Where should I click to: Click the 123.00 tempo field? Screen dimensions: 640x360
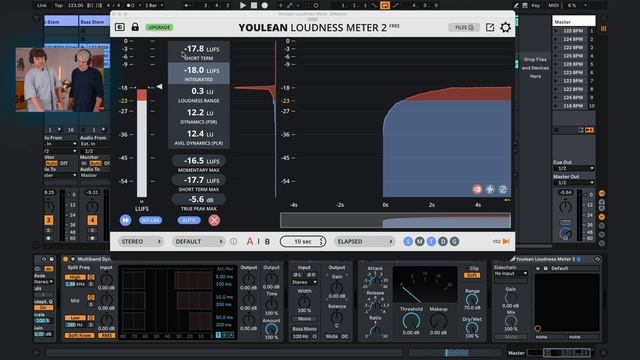tap(76, 5)
